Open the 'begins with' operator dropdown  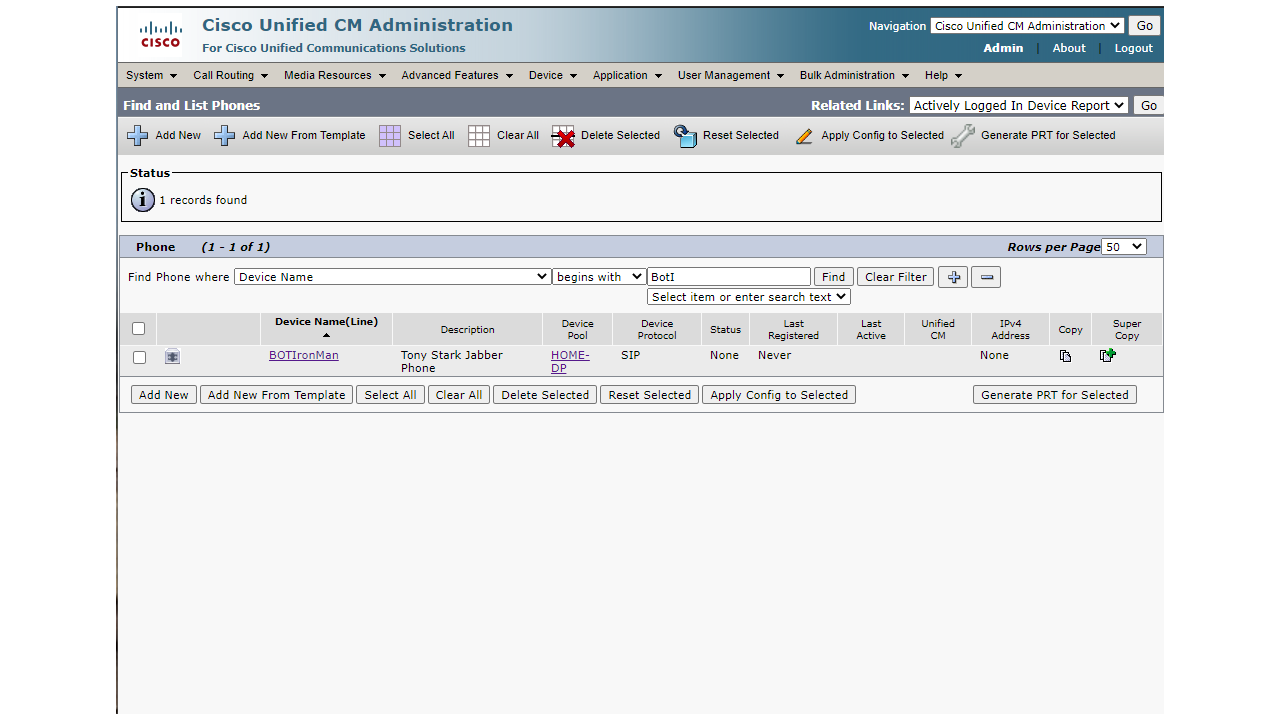[x=600, y=277]
